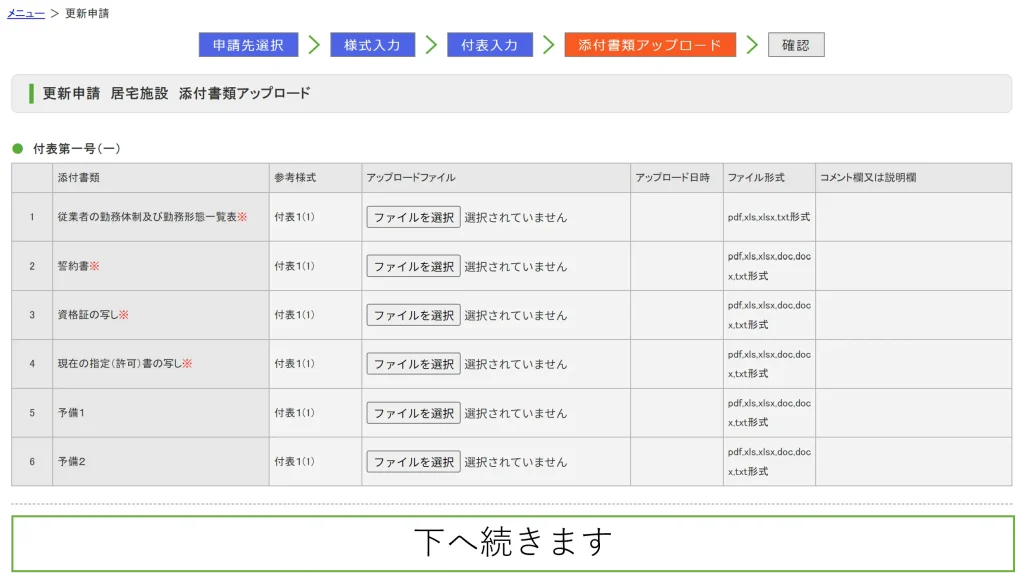
Task: Click ファイルを選択 in the 予備2 row
Action: (x=412, y=461)
